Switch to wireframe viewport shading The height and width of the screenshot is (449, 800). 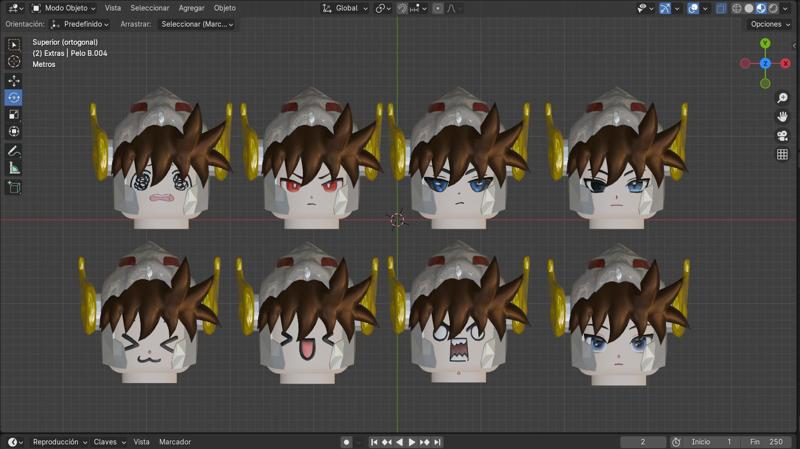coord(737,8)
